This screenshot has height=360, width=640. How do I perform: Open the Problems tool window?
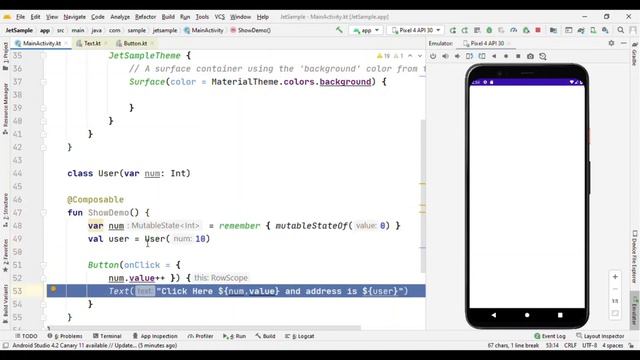pyautogui.click(x=65, y=336)
